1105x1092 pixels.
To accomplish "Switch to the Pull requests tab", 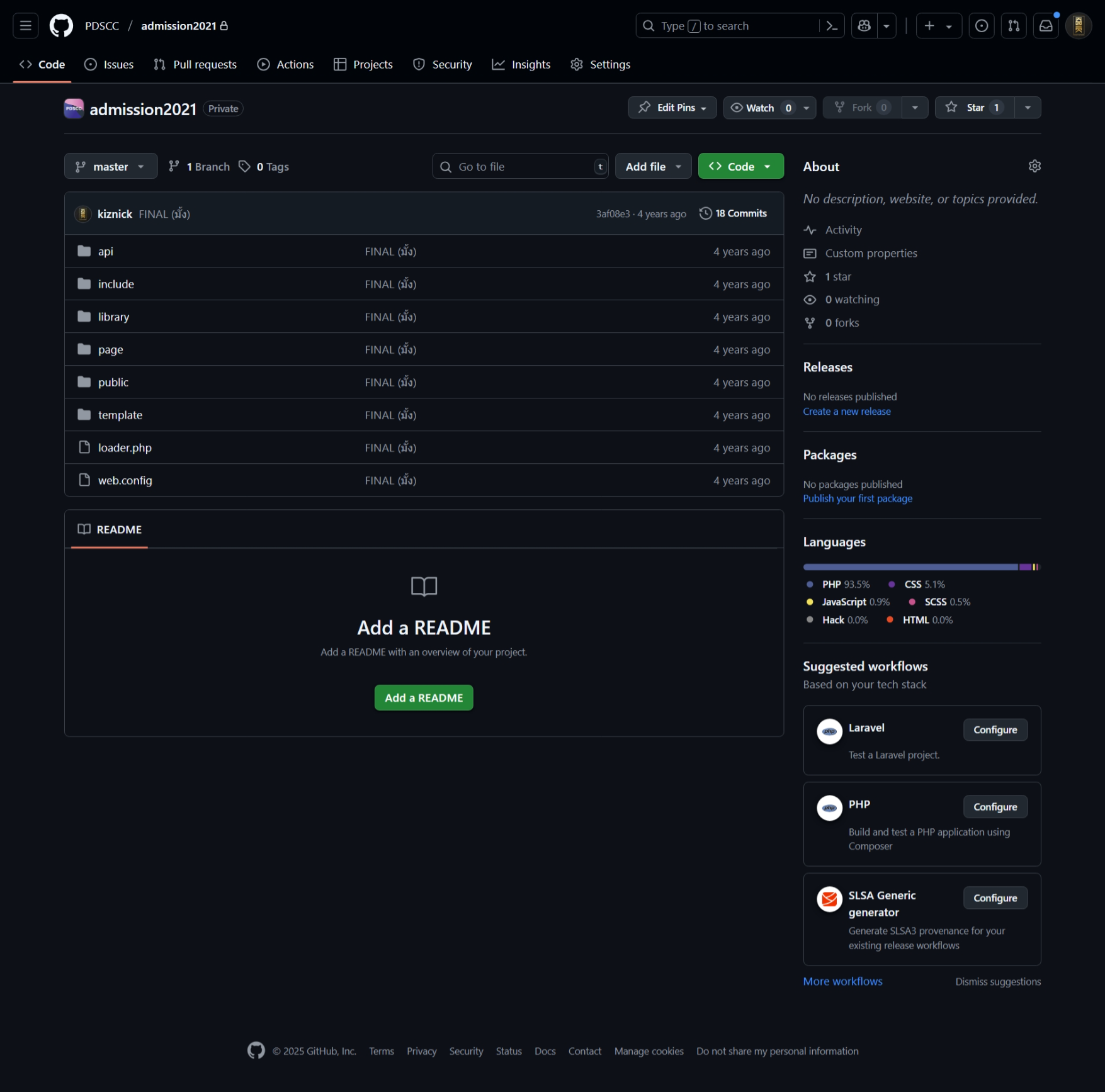I will point(195,64).
